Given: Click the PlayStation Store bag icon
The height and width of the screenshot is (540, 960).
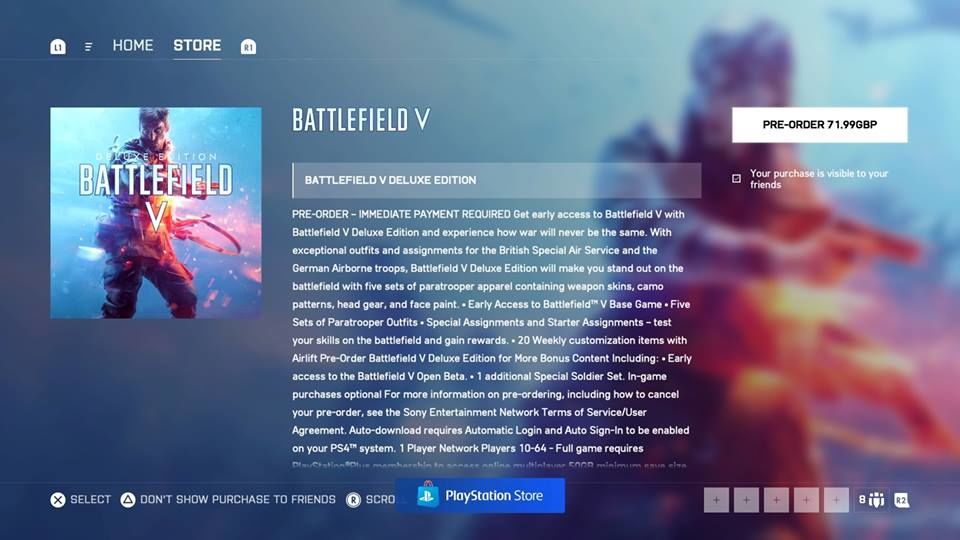Looking at the screenshot, I should [x=427, y=495].
